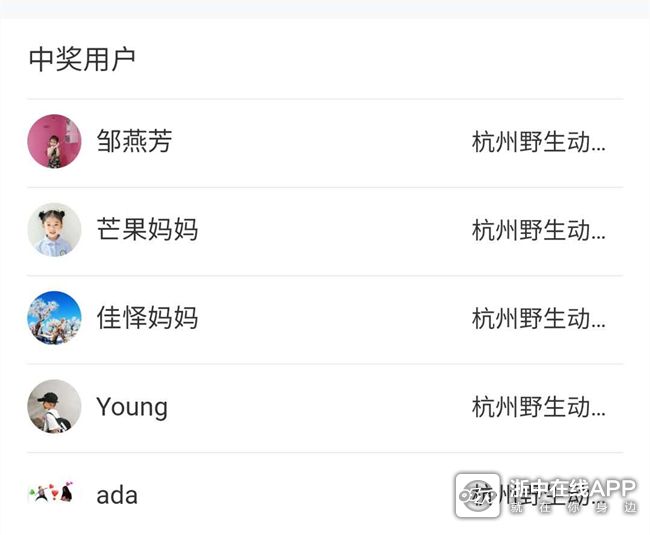Image resolution: width=650 pixels, height=535 pixels.
Task: Select the winner name 芒果妈妈
Action: point(147,229)
